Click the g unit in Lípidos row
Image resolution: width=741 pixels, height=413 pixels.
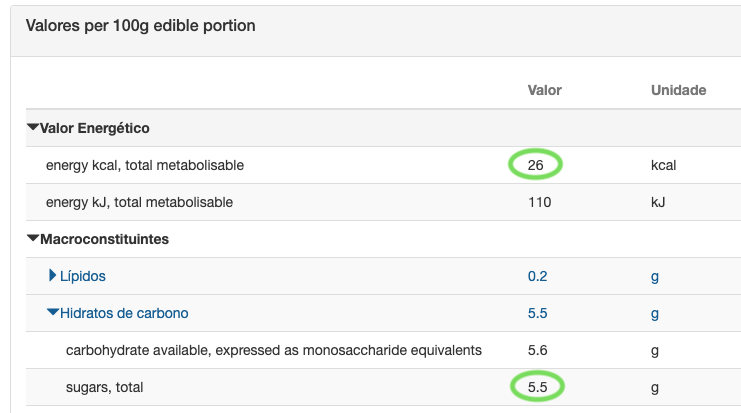[x=655, y=277]
